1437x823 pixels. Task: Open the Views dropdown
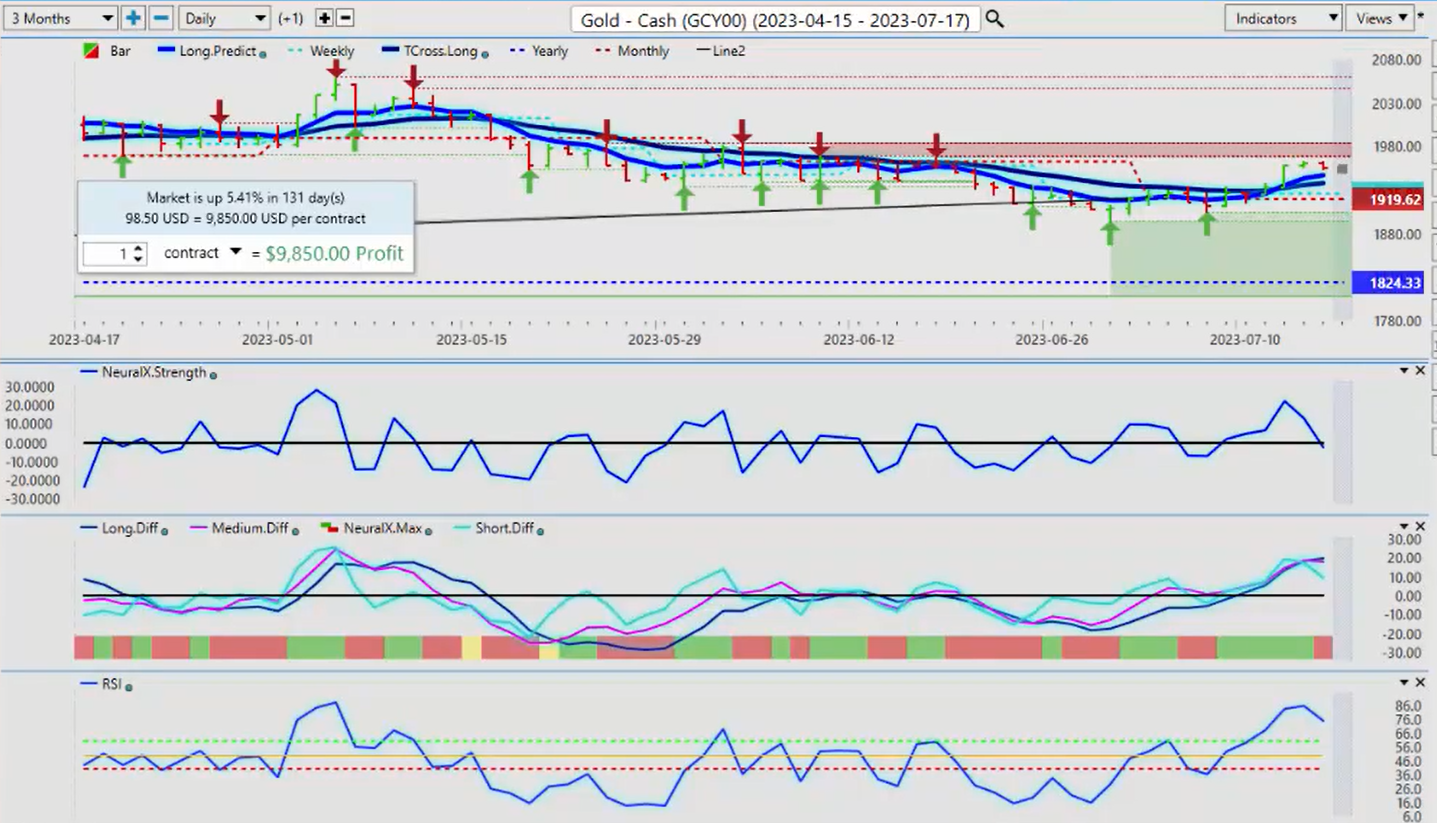[x=1379, y=18]
